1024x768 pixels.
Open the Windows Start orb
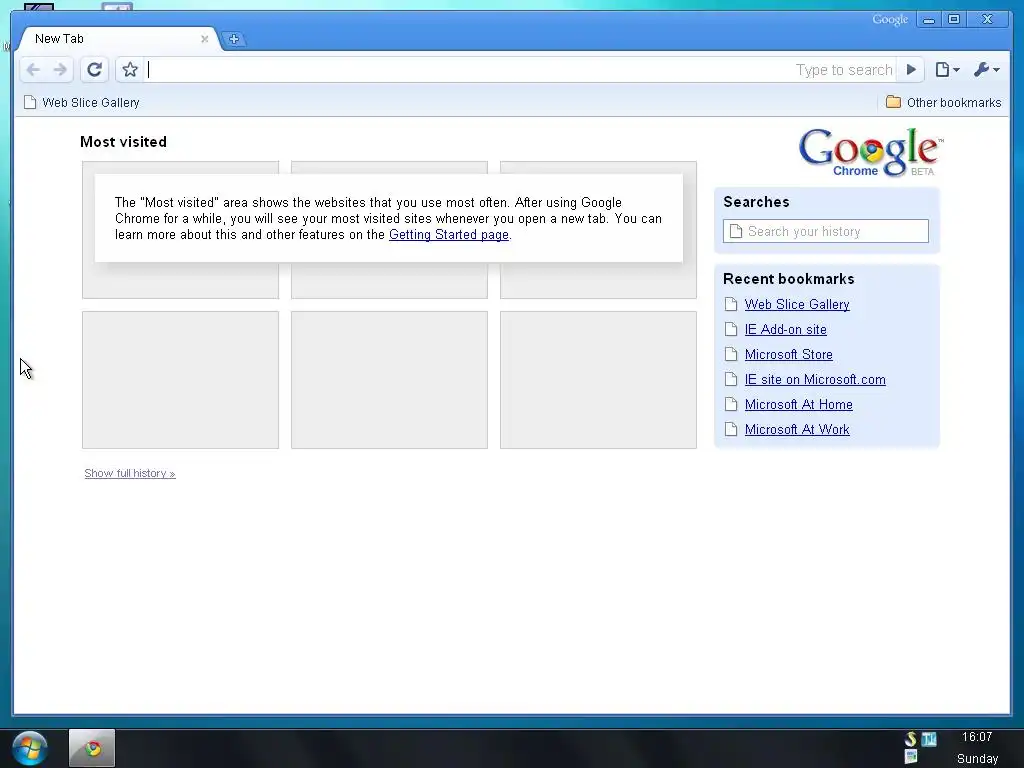[29, 748]
